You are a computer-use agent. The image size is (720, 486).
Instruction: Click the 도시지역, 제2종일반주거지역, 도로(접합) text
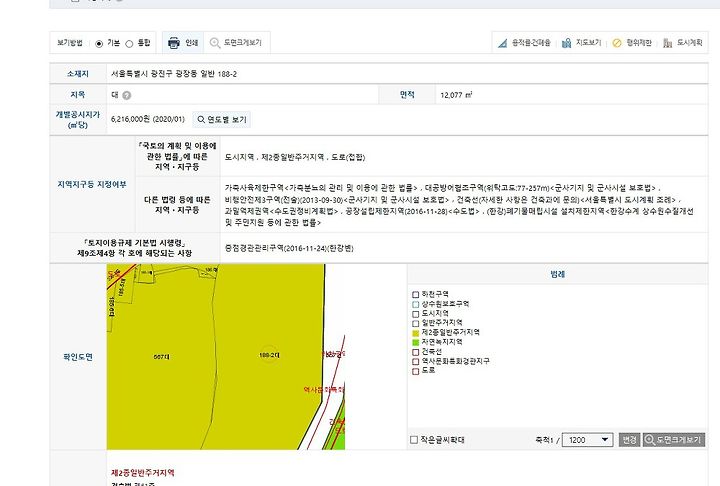(295, 157)
